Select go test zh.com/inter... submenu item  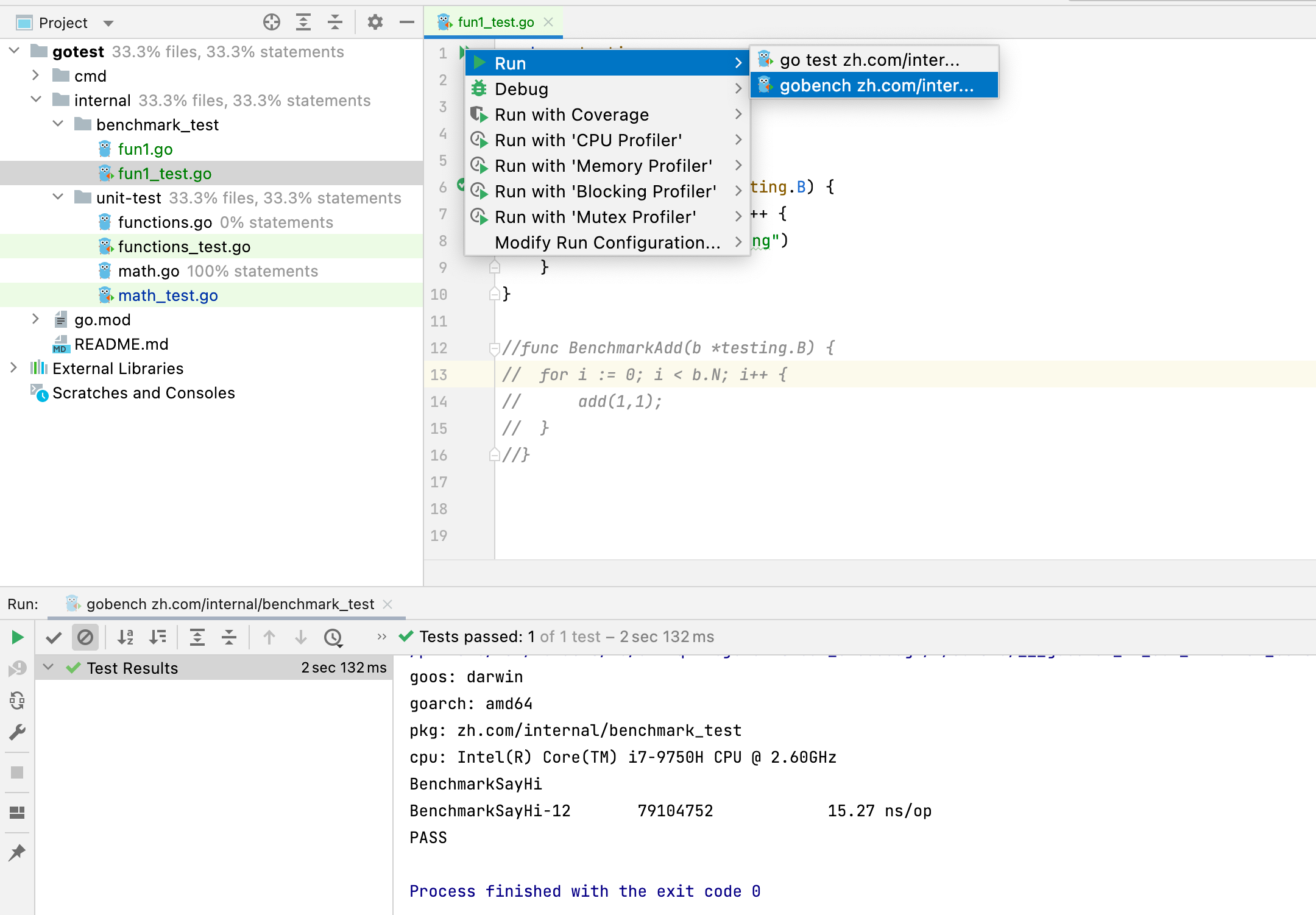874,60
